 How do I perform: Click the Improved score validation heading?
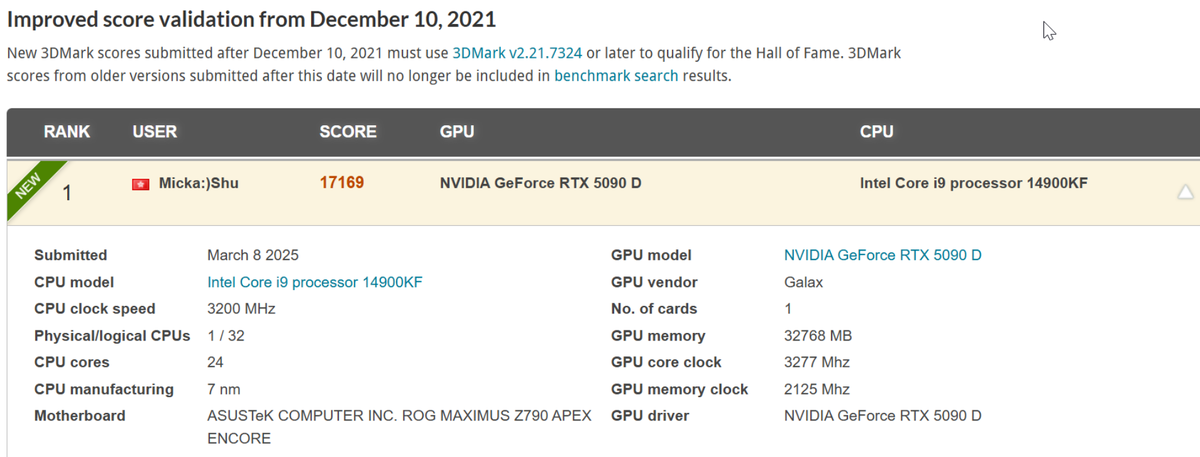(x=251, y=19)
